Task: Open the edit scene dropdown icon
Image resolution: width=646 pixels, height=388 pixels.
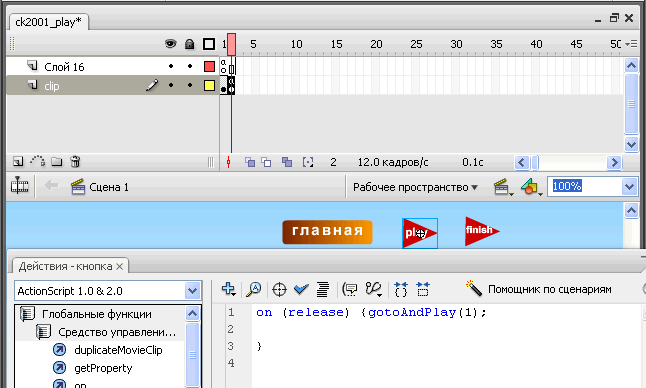Action: tap(503, 187)
